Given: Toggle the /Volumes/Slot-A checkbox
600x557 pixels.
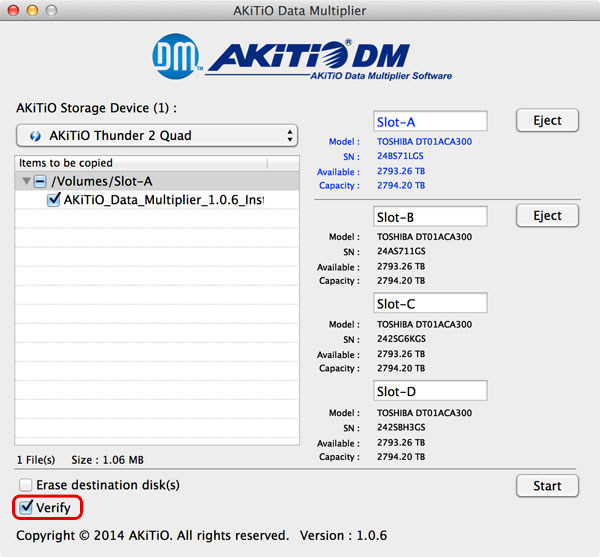Looking at the screenshot, I should (x=39, y=181).
